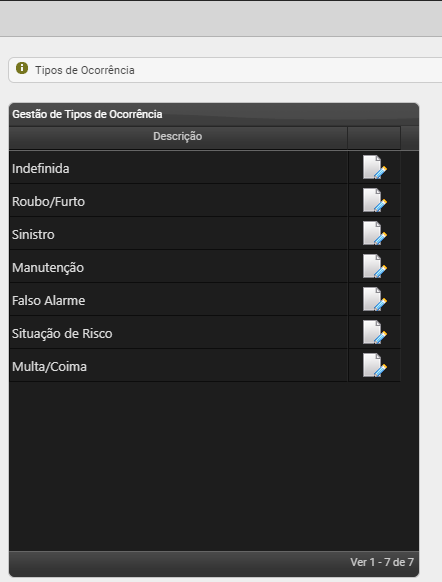This screenshot has width=442, height=582.
Task: Edit the Falso Alarme entry
Action: 374,300
